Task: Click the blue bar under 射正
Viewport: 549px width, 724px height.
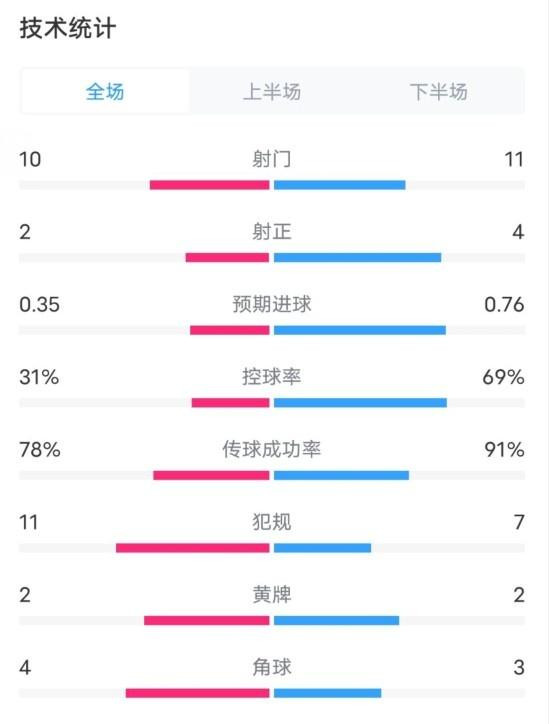Action: 357,258
